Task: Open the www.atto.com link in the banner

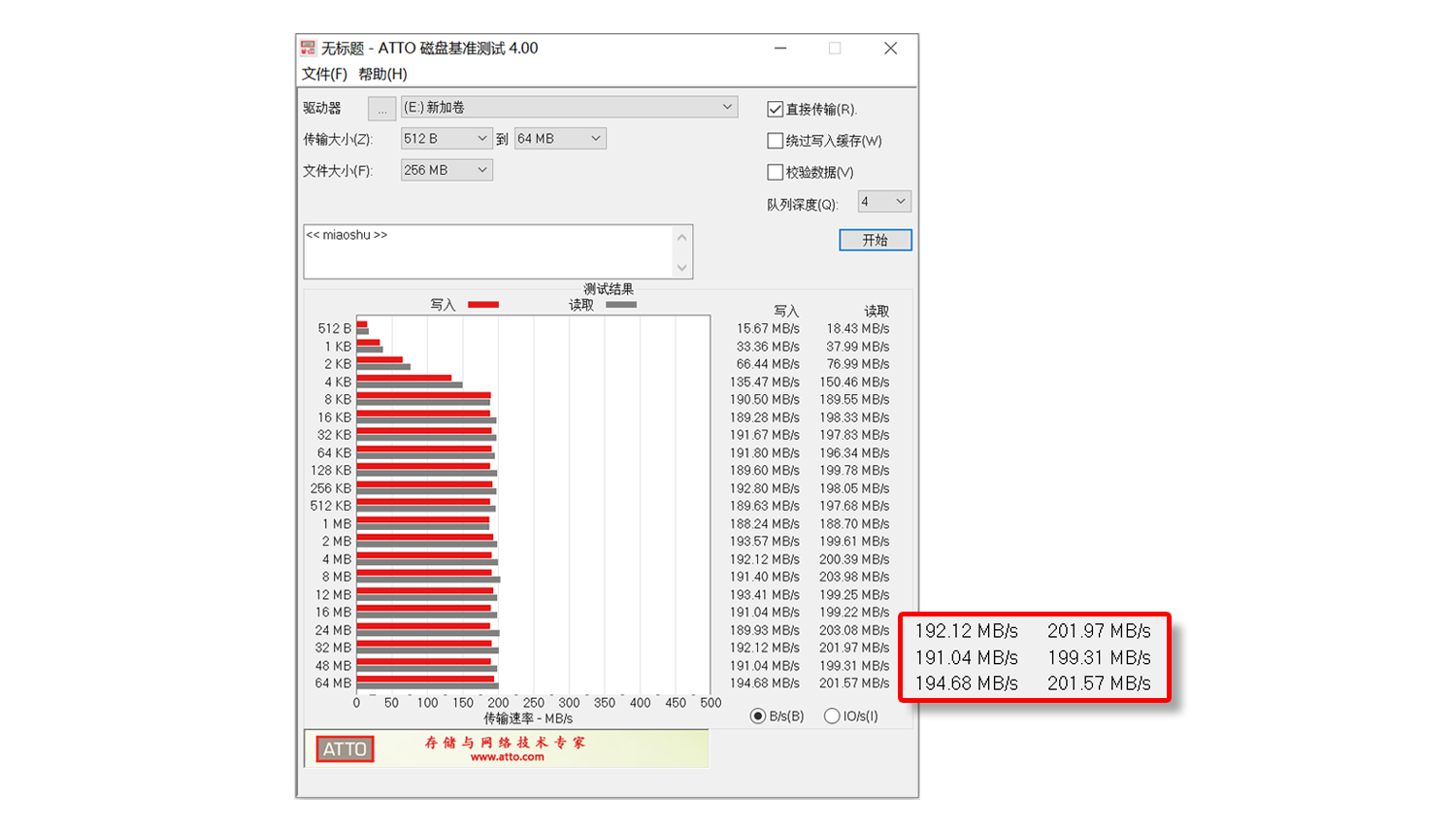Action: point(508,757)
